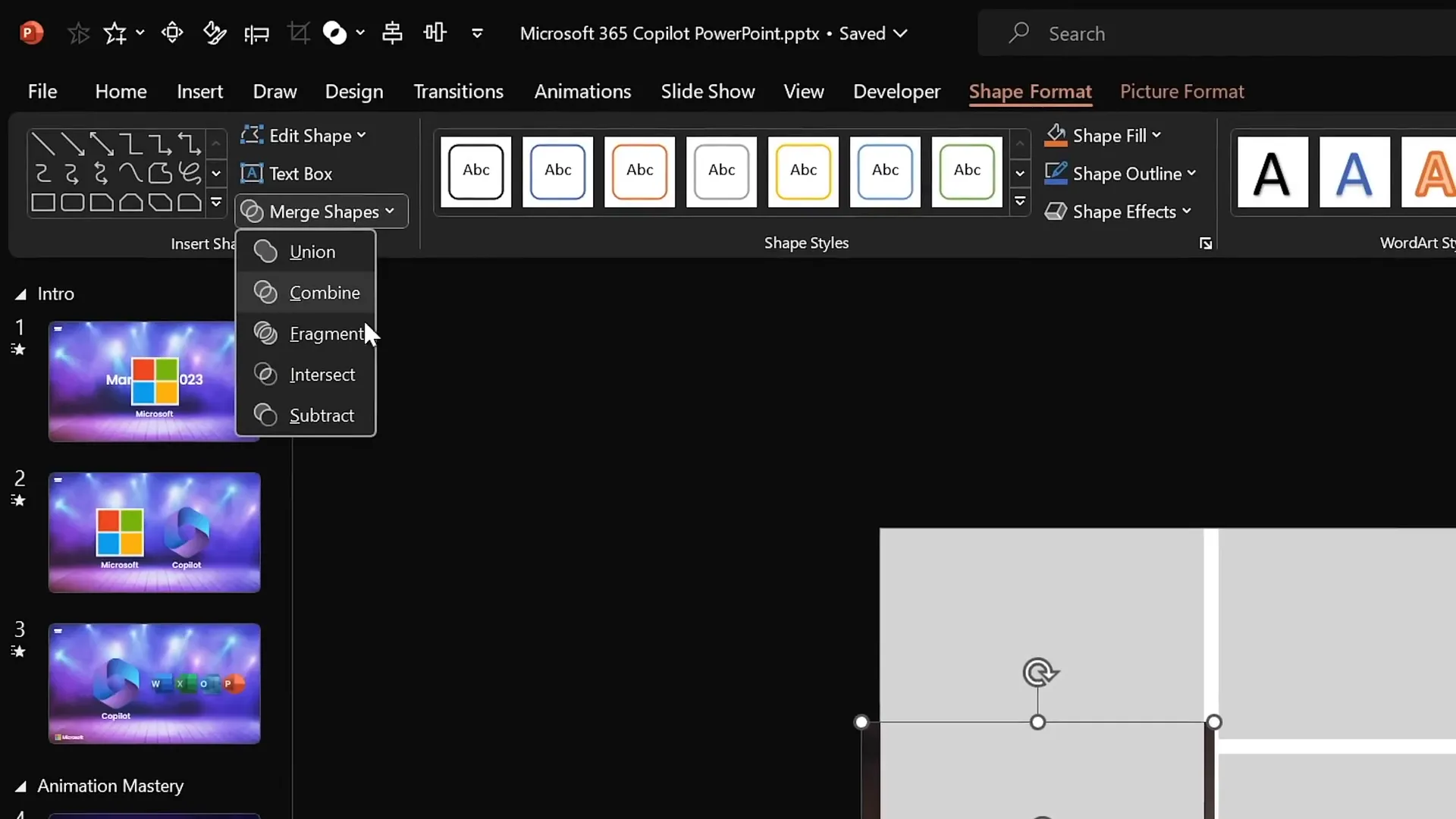Apply the yellow outlined Abc shape style
This screenshot has width=1456, height=819.
point(803,171)
